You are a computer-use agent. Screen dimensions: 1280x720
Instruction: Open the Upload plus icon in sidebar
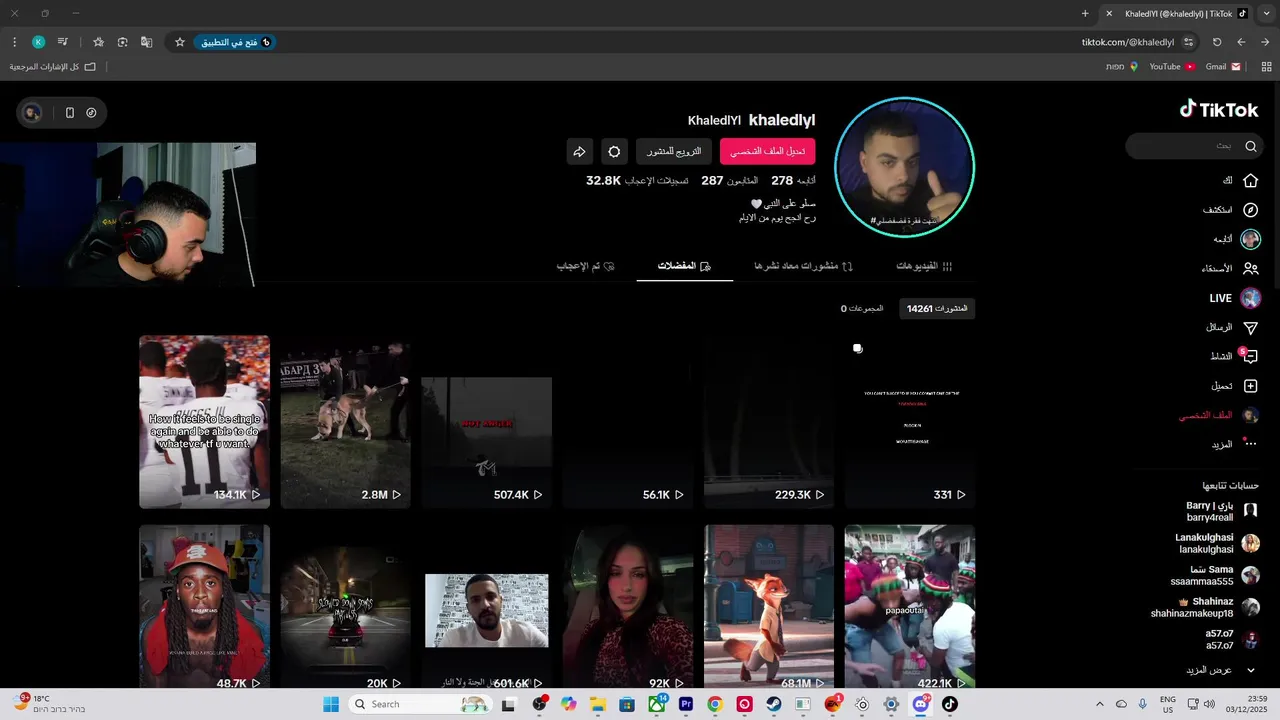click(1250, 386)
